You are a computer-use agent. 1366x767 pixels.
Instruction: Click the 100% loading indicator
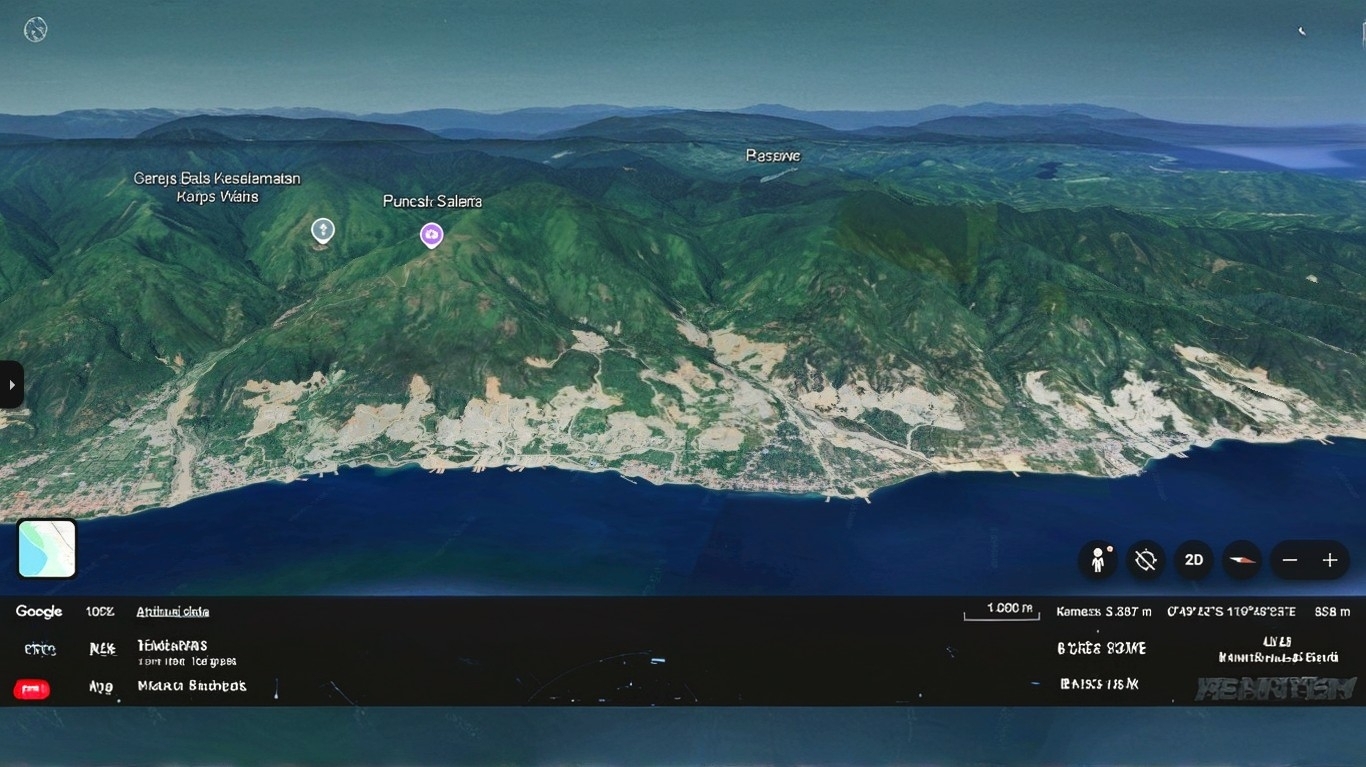click(x=100, y=611)
